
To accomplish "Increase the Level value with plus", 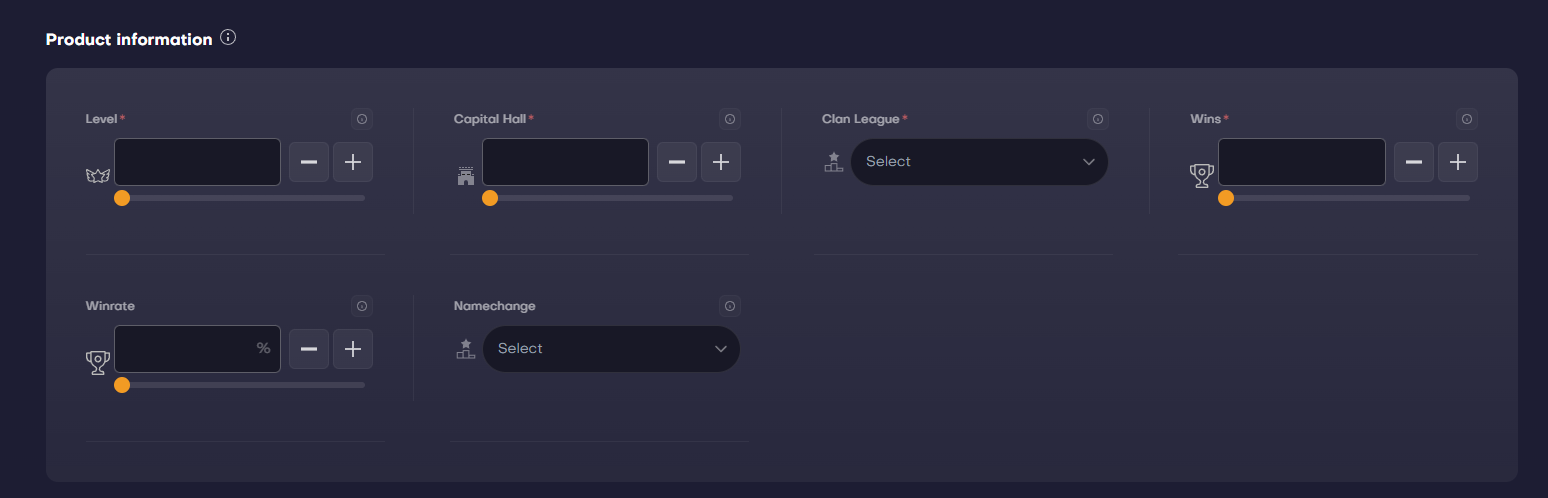I will pos(353,162).
